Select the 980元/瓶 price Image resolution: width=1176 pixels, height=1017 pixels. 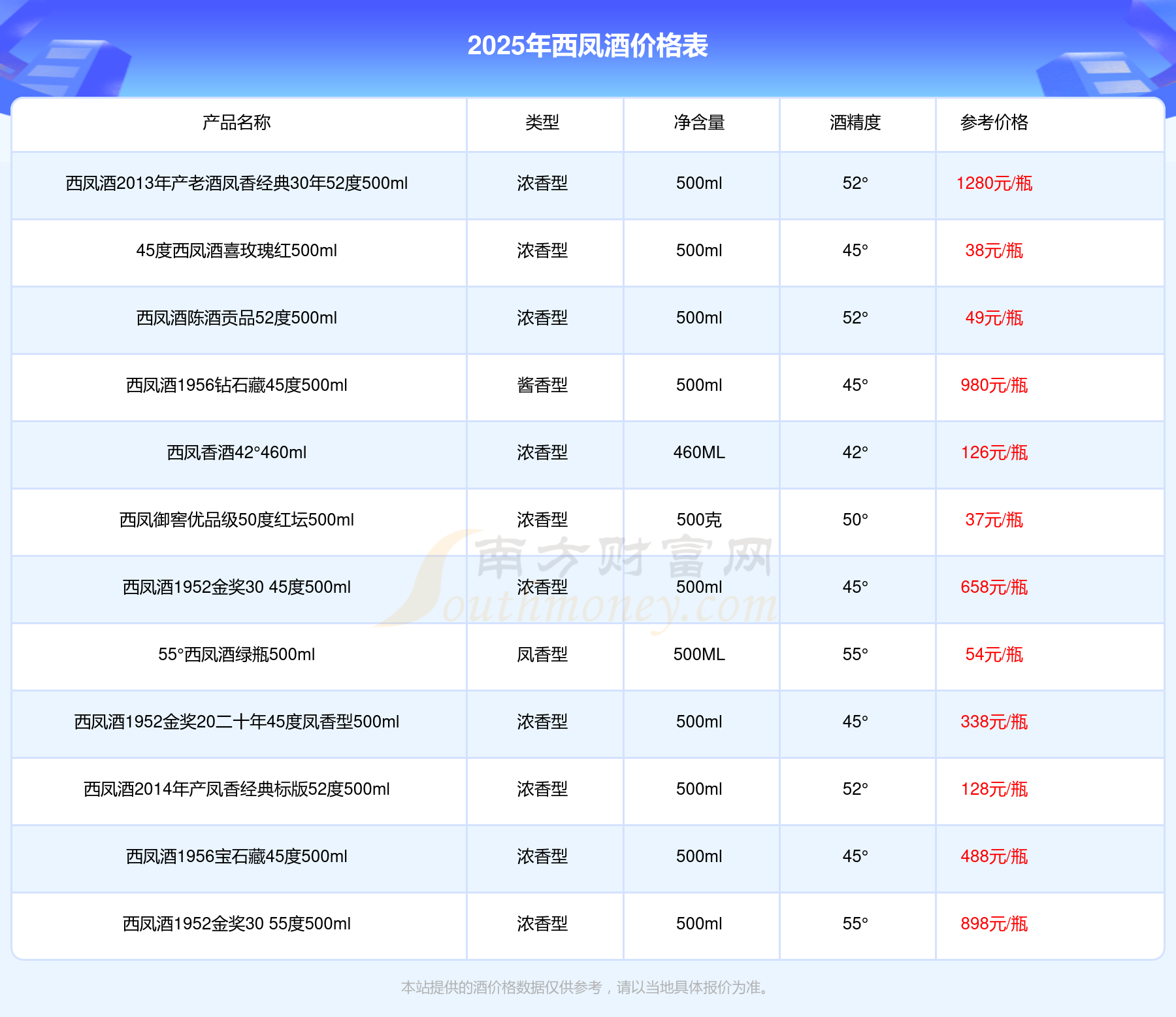994,385
